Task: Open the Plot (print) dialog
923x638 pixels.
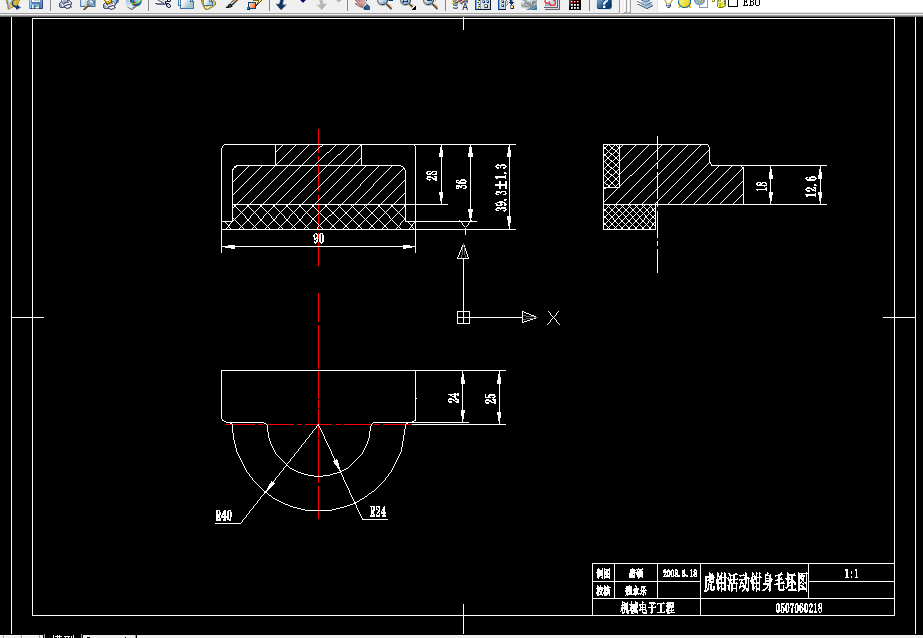Action: 65,4
